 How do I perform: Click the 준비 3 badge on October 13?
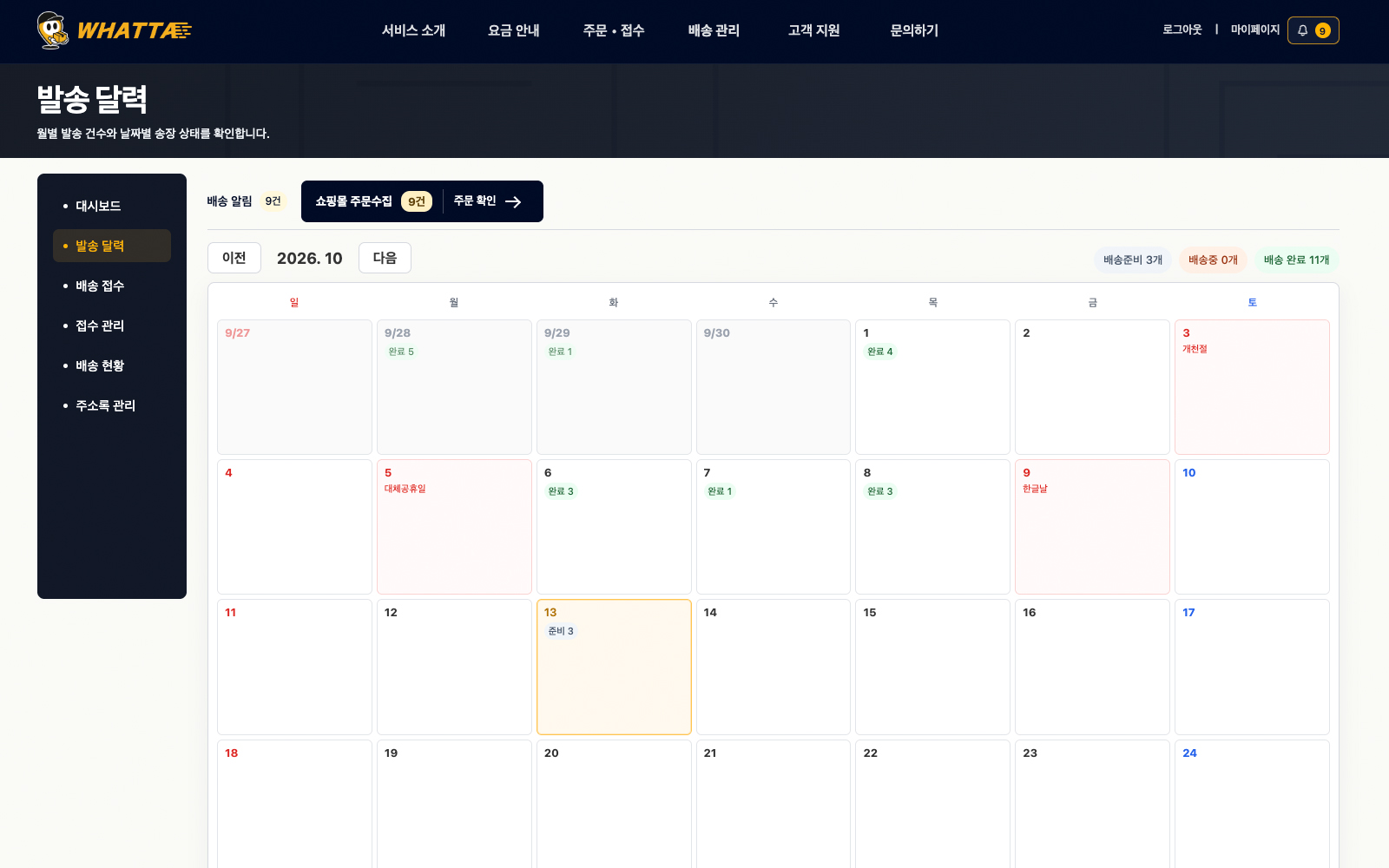coord(560,631)
